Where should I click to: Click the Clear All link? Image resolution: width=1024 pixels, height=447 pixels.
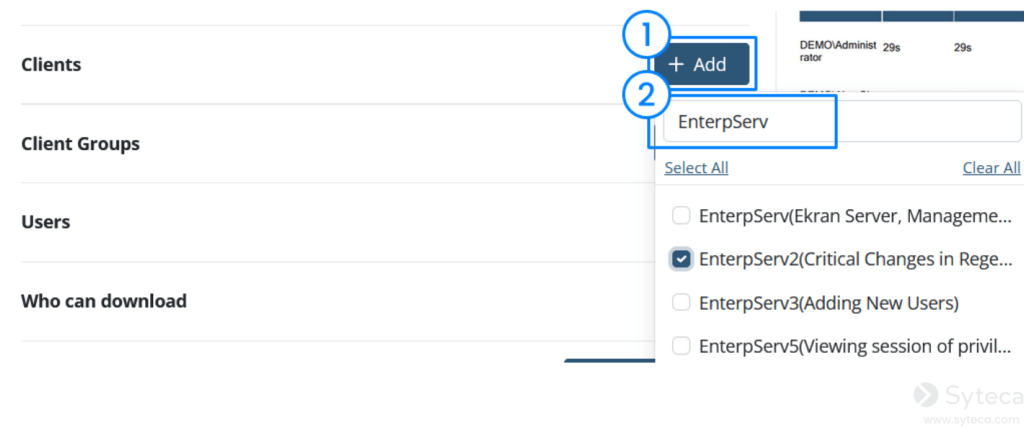tap(991, 168)
